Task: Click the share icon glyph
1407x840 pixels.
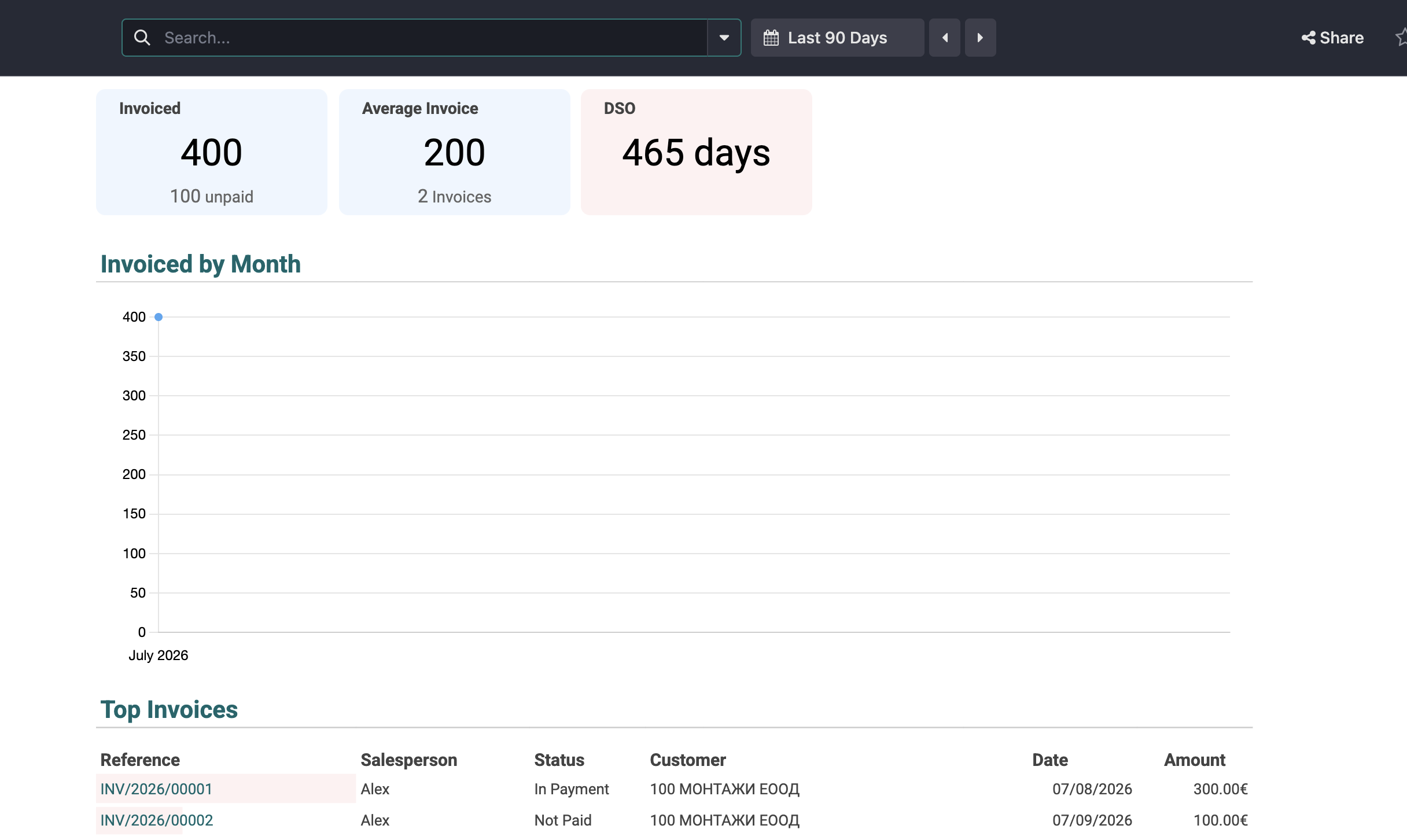Action: pos(1308,38)
